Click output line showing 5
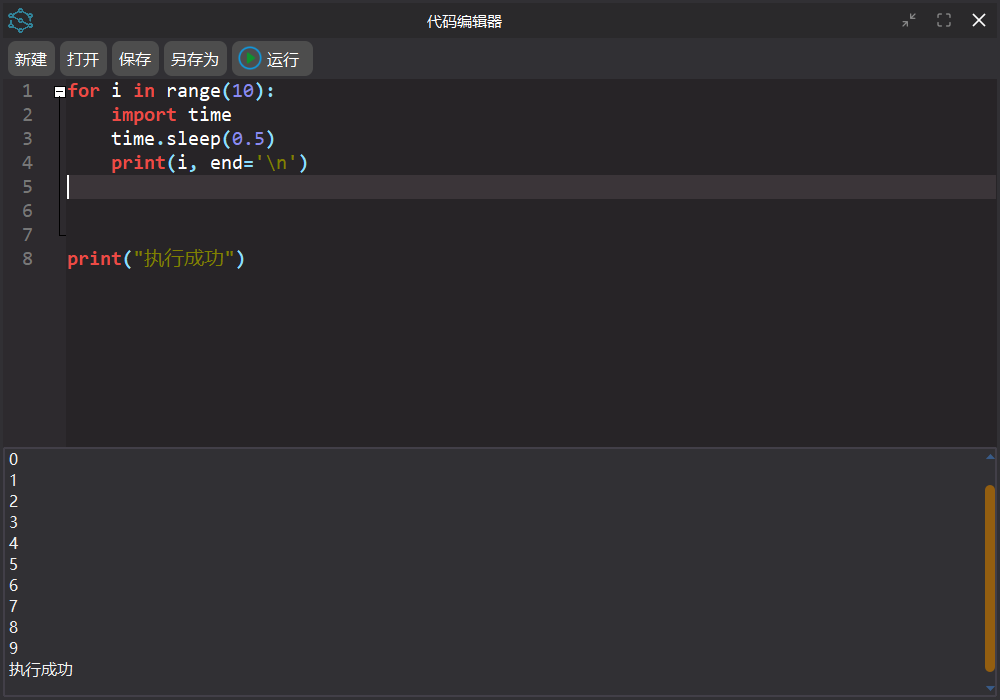The height and width of the screenshot is (700, 1000). point(13,565)
